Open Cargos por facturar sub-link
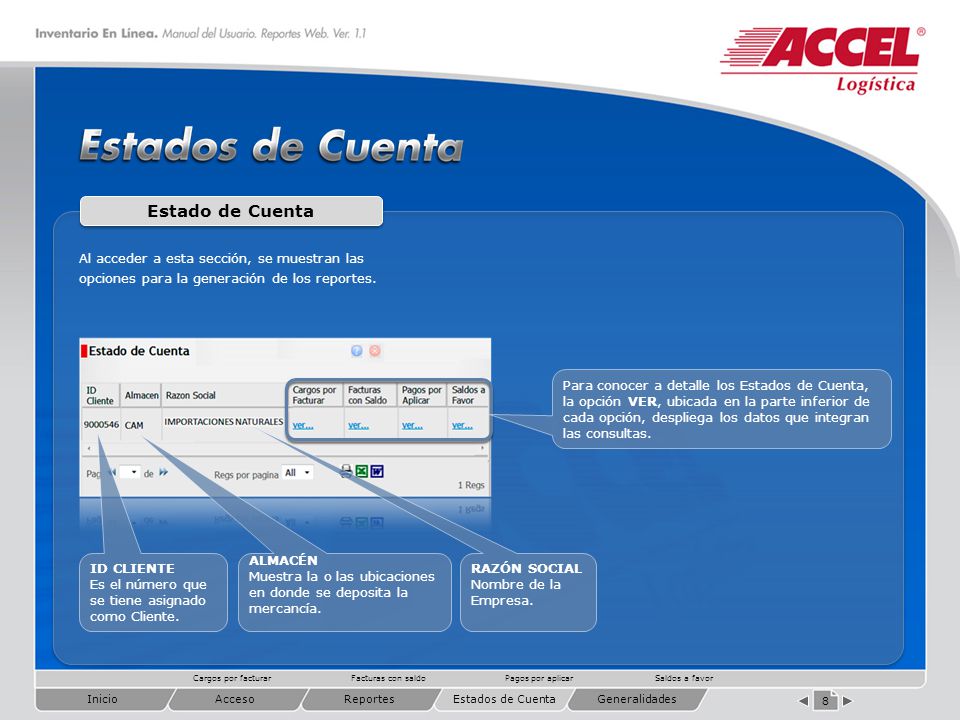This screenshot has height=720, width=960. click(232, 678)
